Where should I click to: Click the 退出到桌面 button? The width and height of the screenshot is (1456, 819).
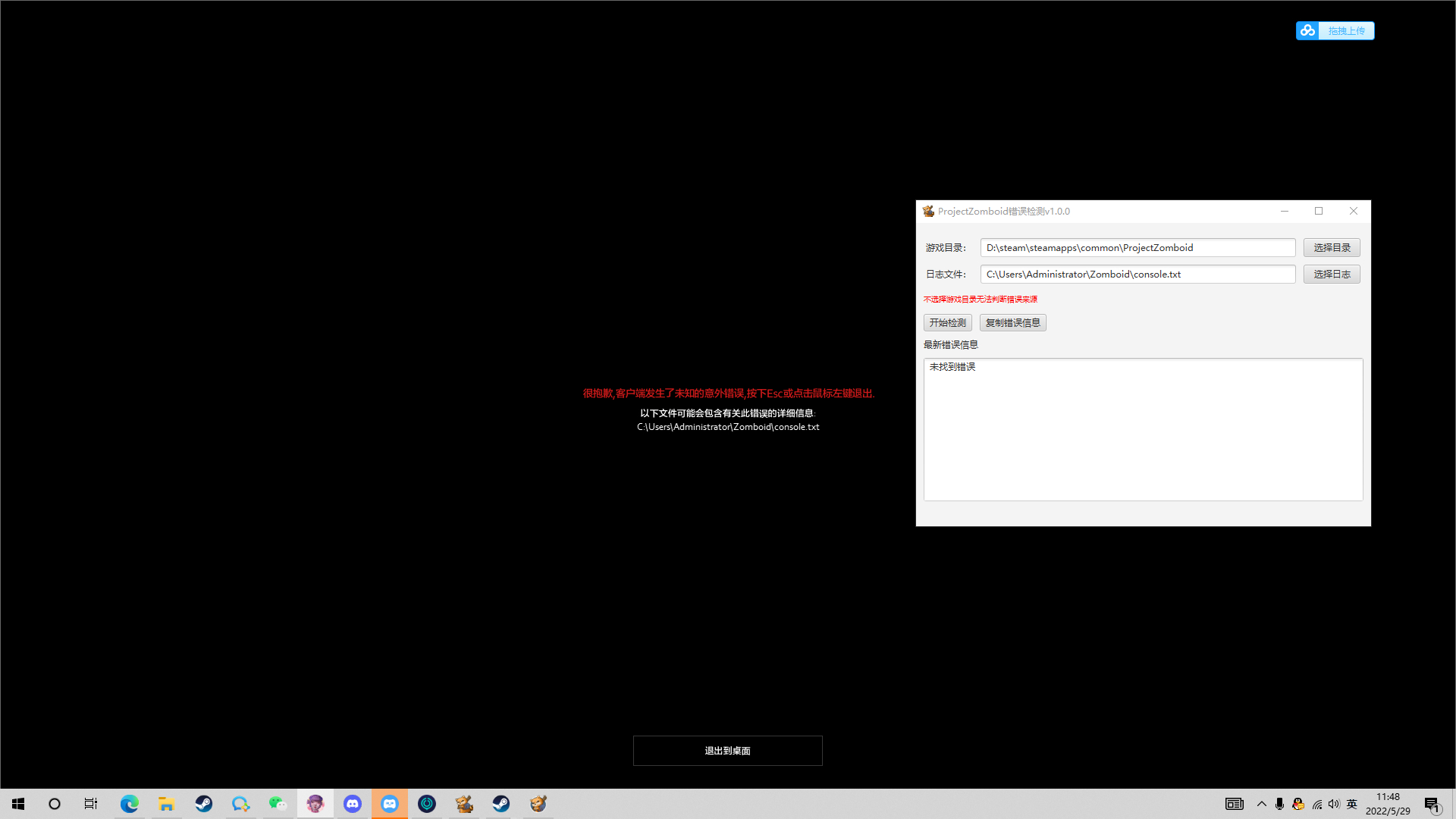(x=727, y=751)
